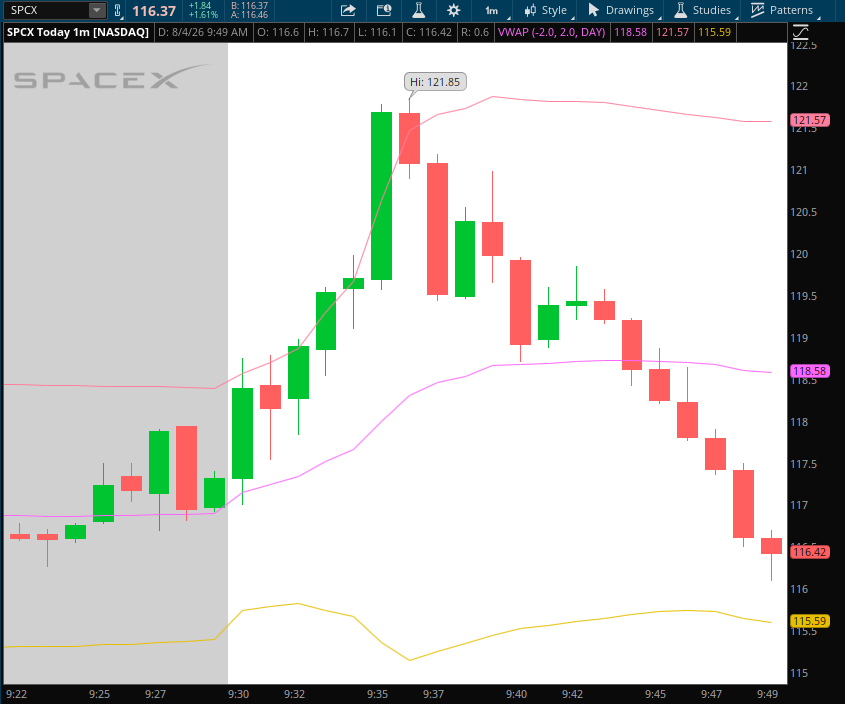Click the date field D: 8/4/26 9:49 AM

(203, 32)
